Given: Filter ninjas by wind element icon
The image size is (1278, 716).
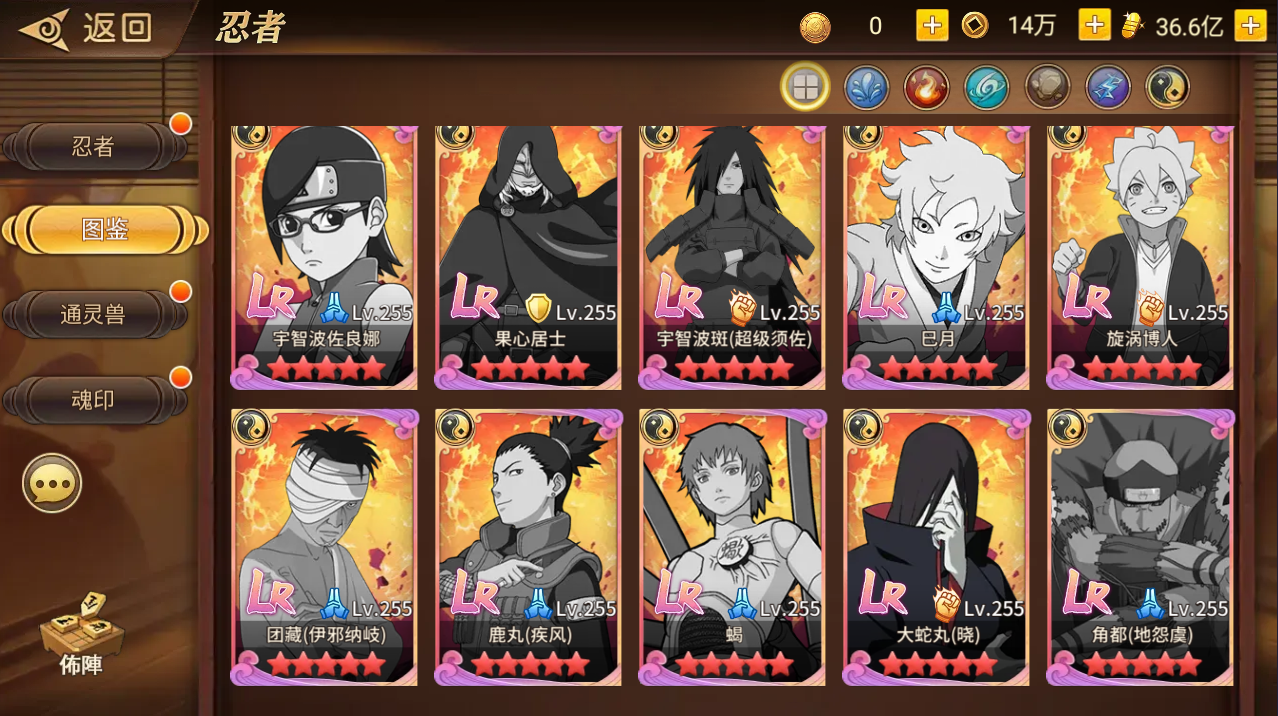Looking at the screenshot, I should (x=986, y=88).
